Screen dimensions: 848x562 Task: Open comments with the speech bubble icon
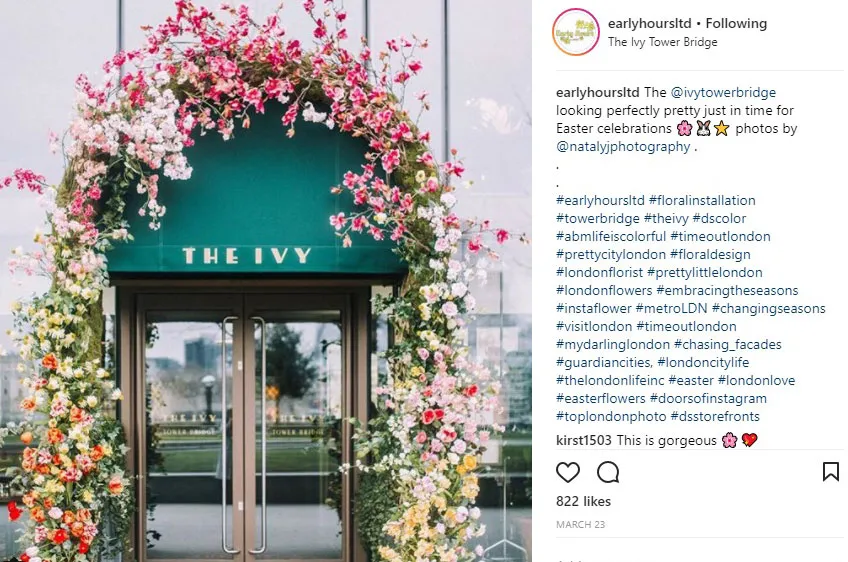click(608, 472)
